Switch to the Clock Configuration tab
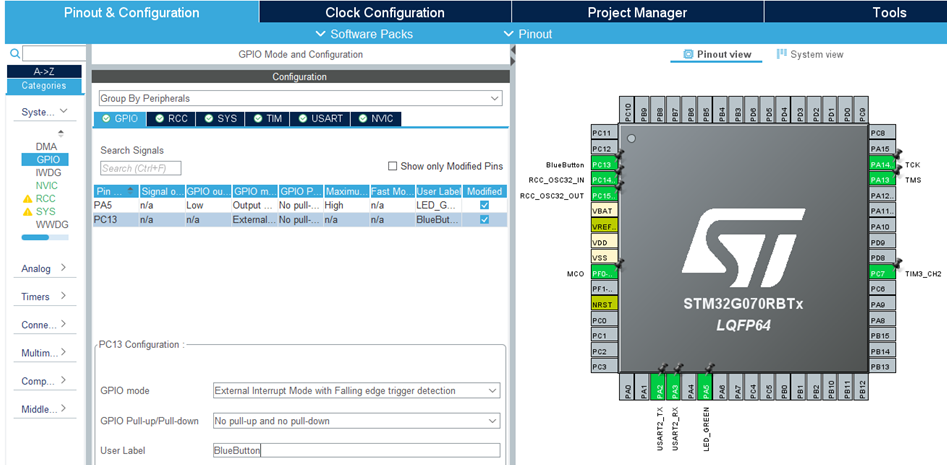This screenshot has height=465, width=947. click(x=385, y=12)
